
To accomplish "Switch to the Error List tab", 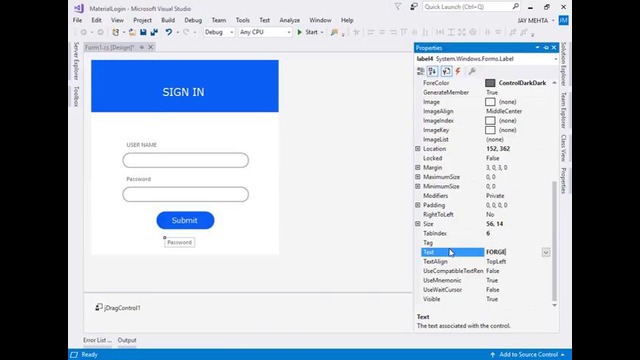I will [98, 340].
